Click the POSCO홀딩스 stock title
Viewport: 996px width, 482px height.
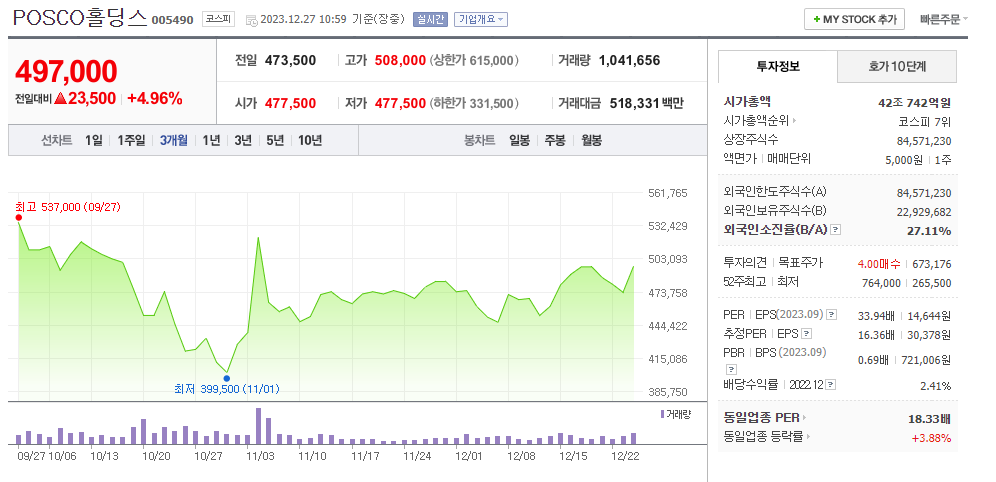[x=80, y=18]
